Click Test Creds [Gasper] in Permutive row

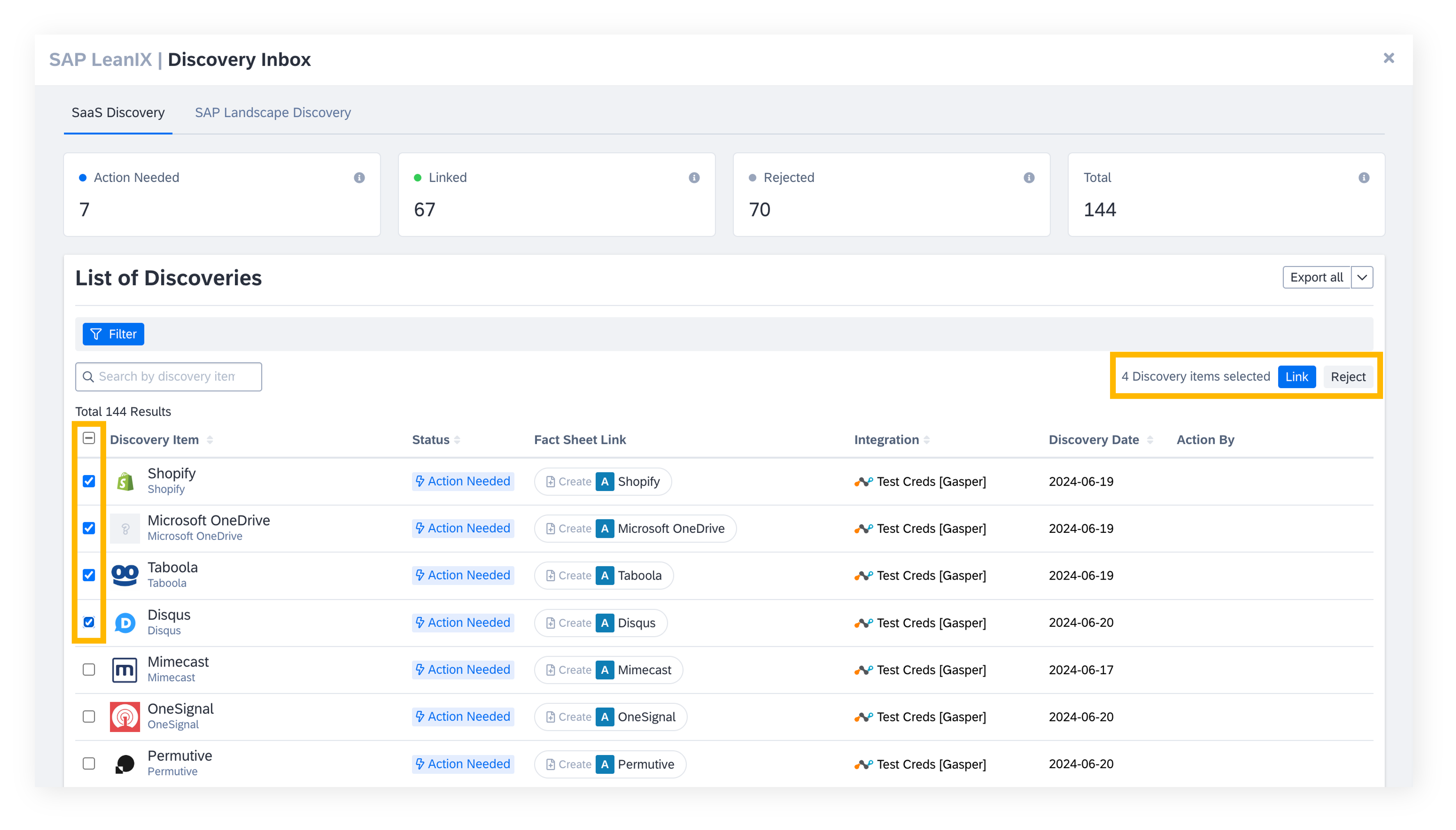[x=931, y=764]
